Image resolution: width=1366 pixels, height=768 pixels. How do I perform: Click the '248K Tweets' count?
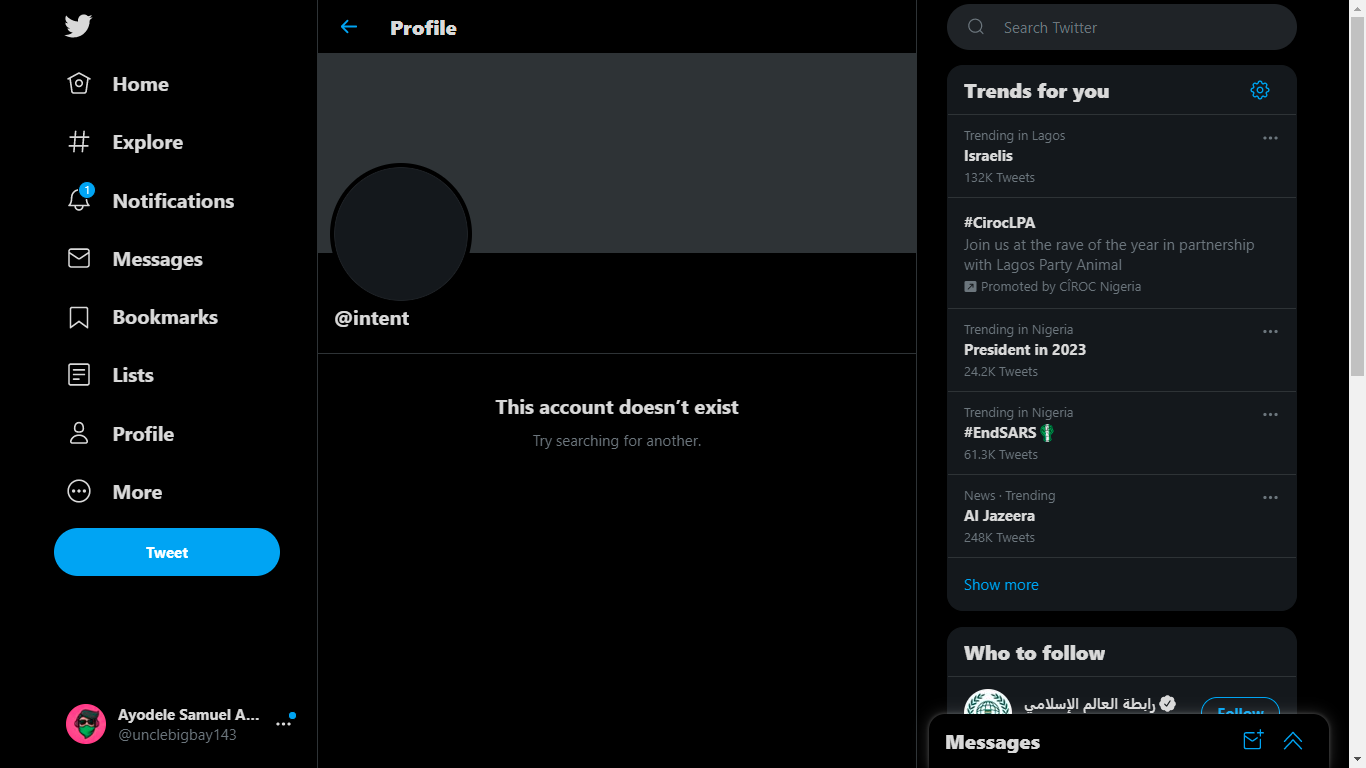point(999,538)
